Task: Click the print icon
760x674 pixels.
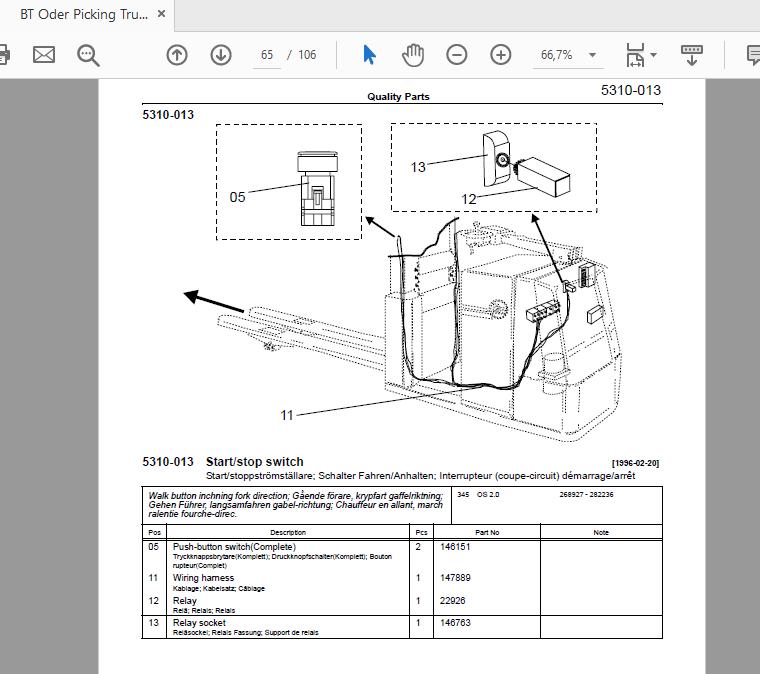Action: tap(4, 55)
